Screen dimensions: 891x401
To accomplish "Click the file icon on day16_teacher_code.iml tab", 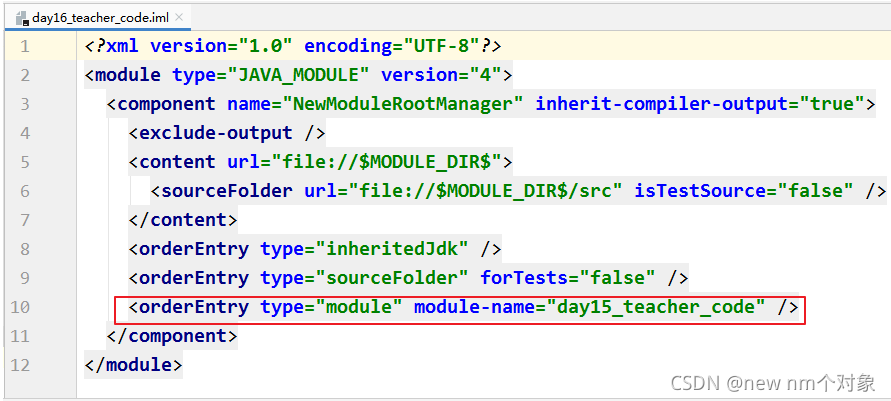I will pos(23,19).
